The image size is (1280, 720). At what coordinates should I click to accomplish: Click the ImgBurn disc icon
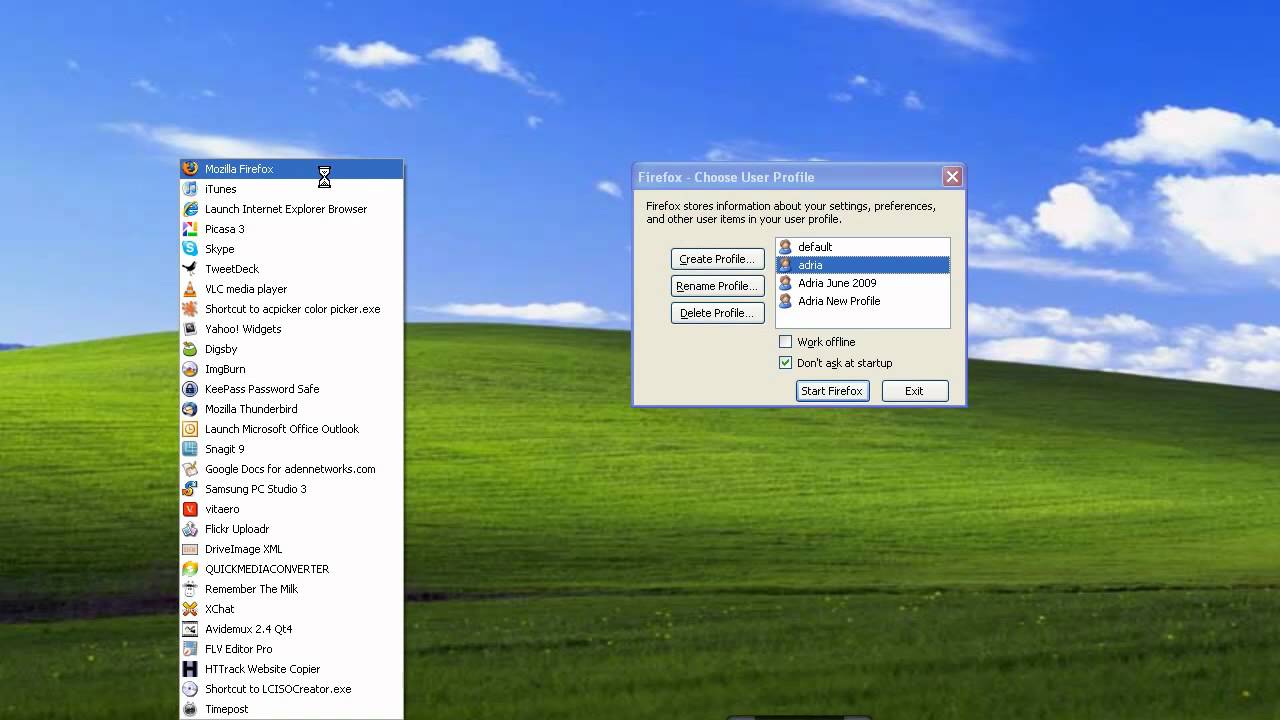pyautogui.click(x=190, y=369)
